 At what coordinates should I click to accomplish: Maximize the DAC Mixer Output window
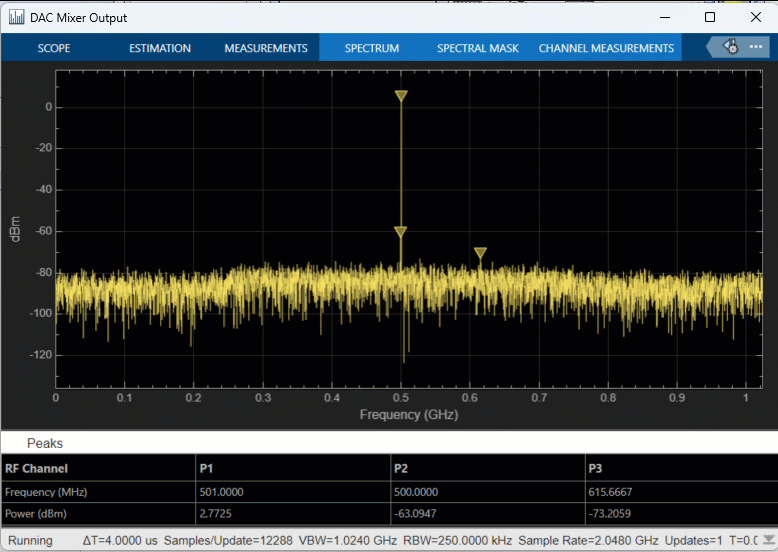(x=710, y=17)
